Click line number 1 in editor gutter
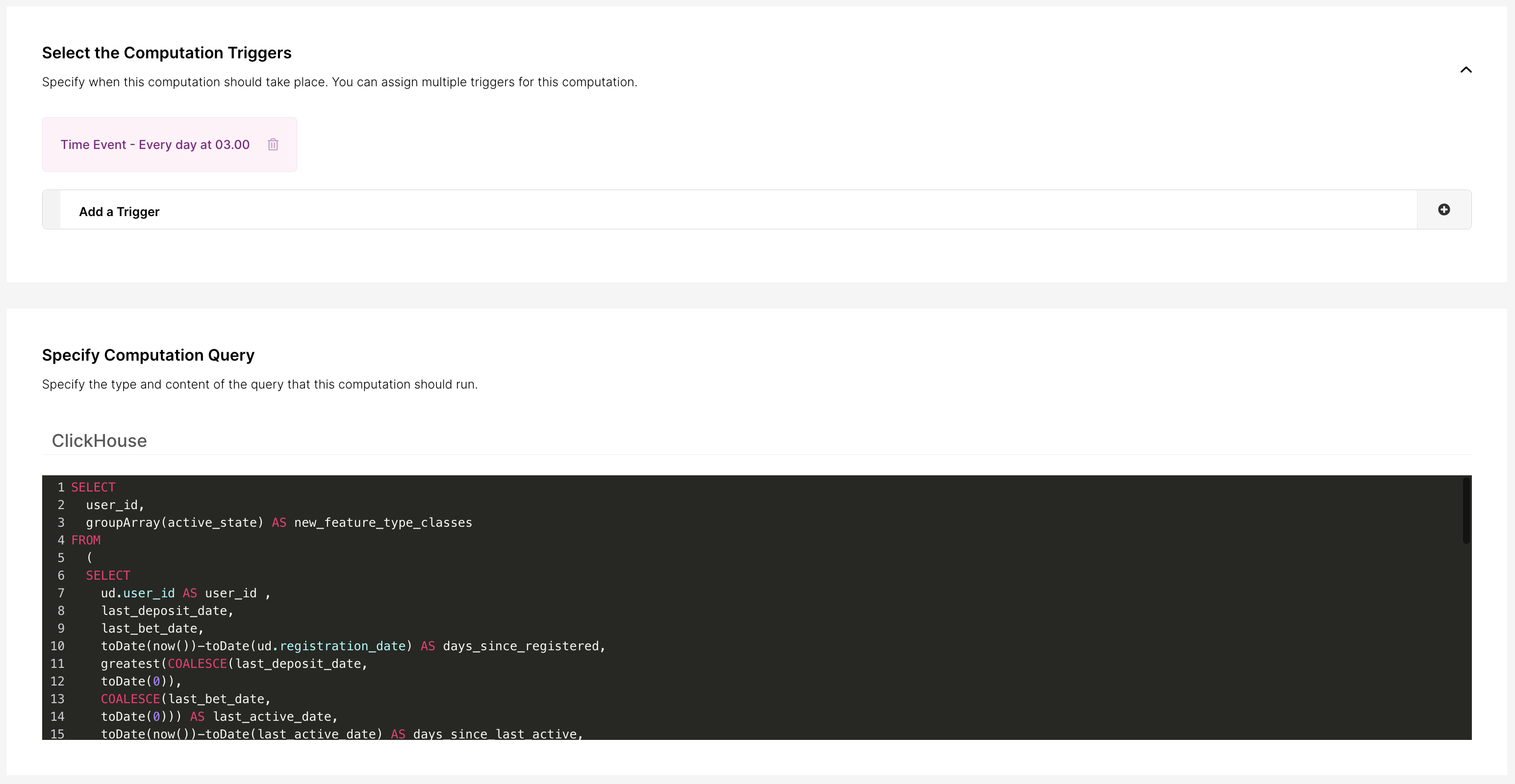This screenshot has width=1515, height=784. (61, 487)
